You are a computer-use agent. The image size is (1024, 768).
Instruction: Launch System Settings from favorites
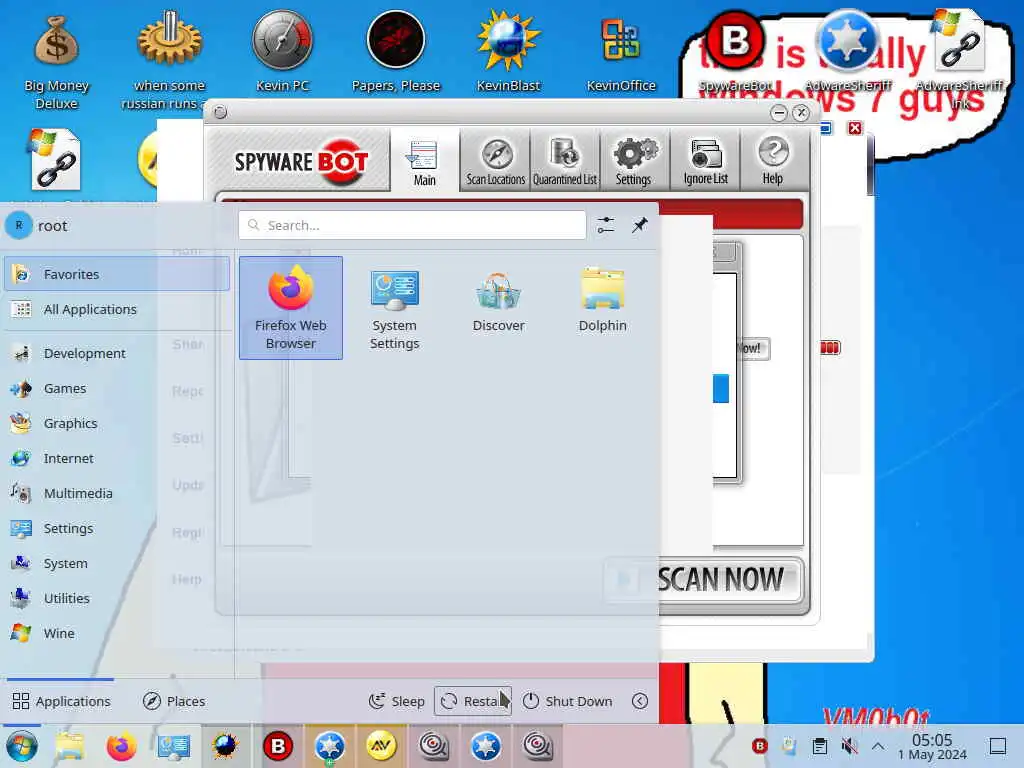tap(394, 308)
